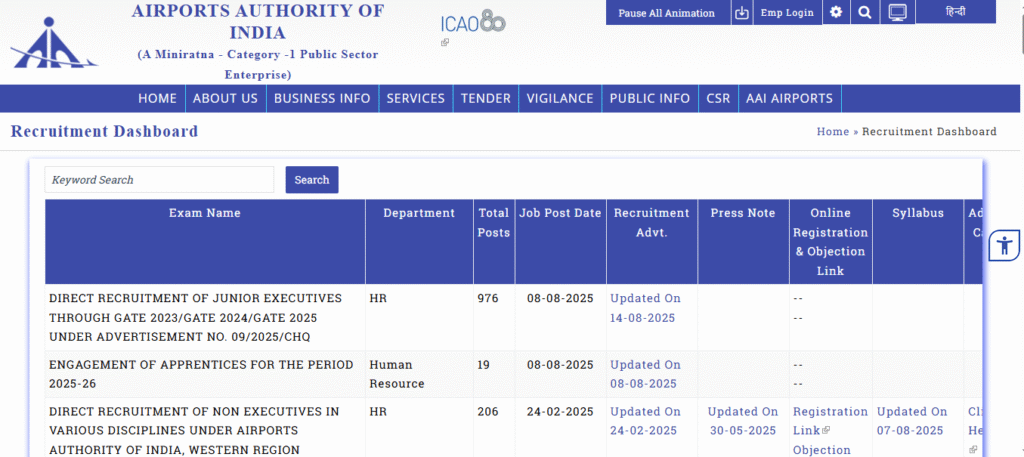Open the TENDER menu item
1024x457 pixels.
click(x=486, y=98)
